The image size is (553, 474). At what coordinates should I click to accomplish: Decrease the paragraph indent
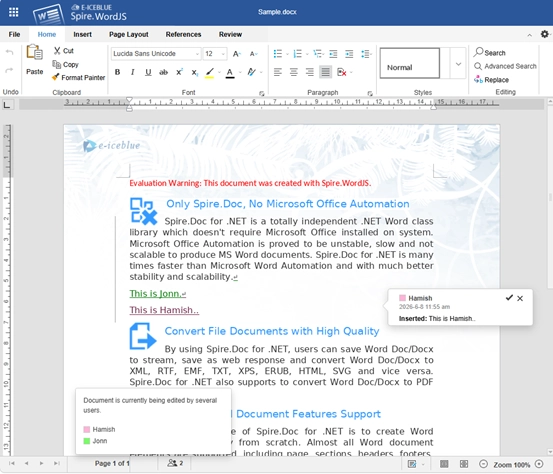(333, 54)
